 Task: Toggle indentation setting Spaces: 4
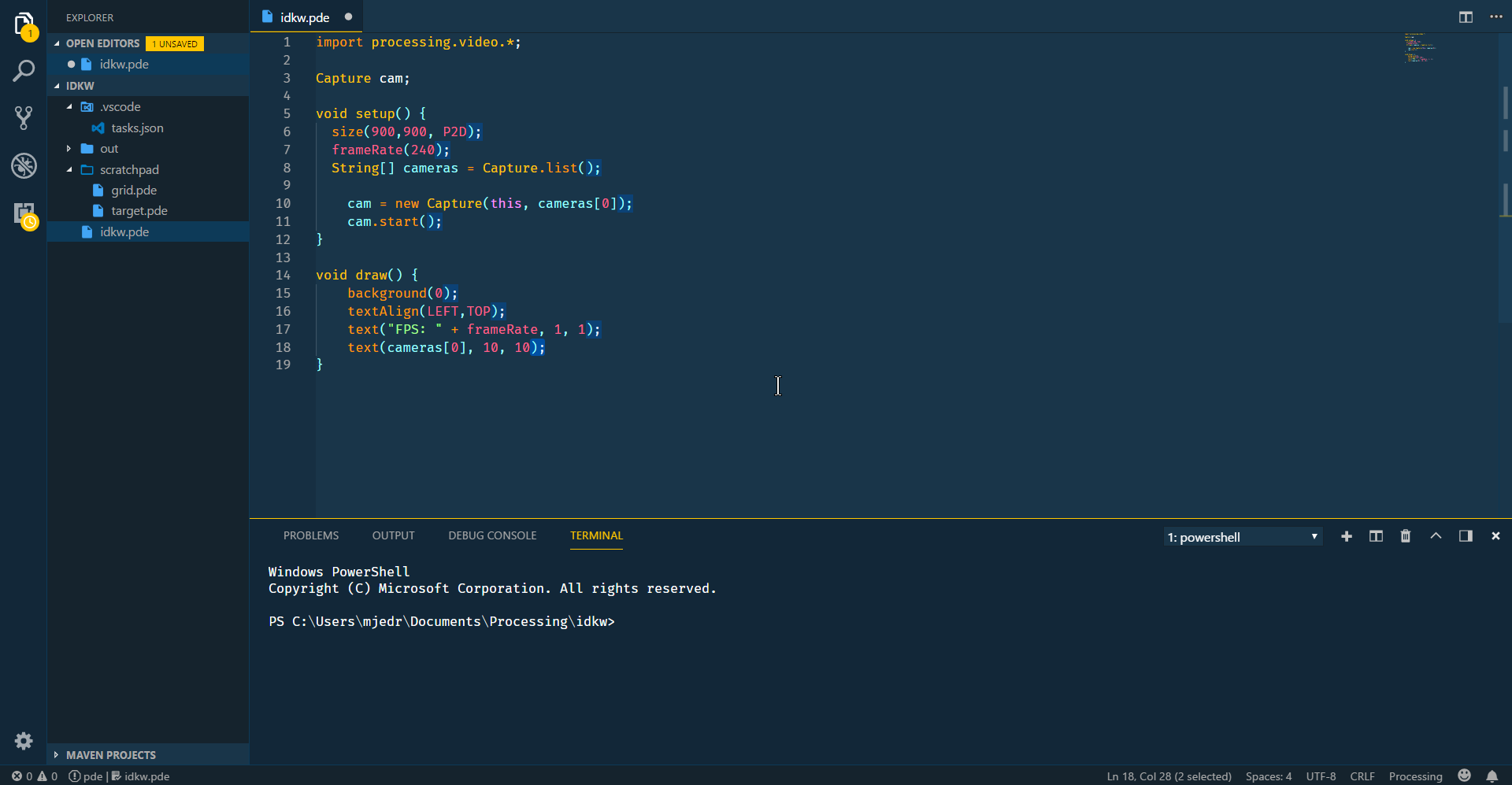coord(1268,776)
